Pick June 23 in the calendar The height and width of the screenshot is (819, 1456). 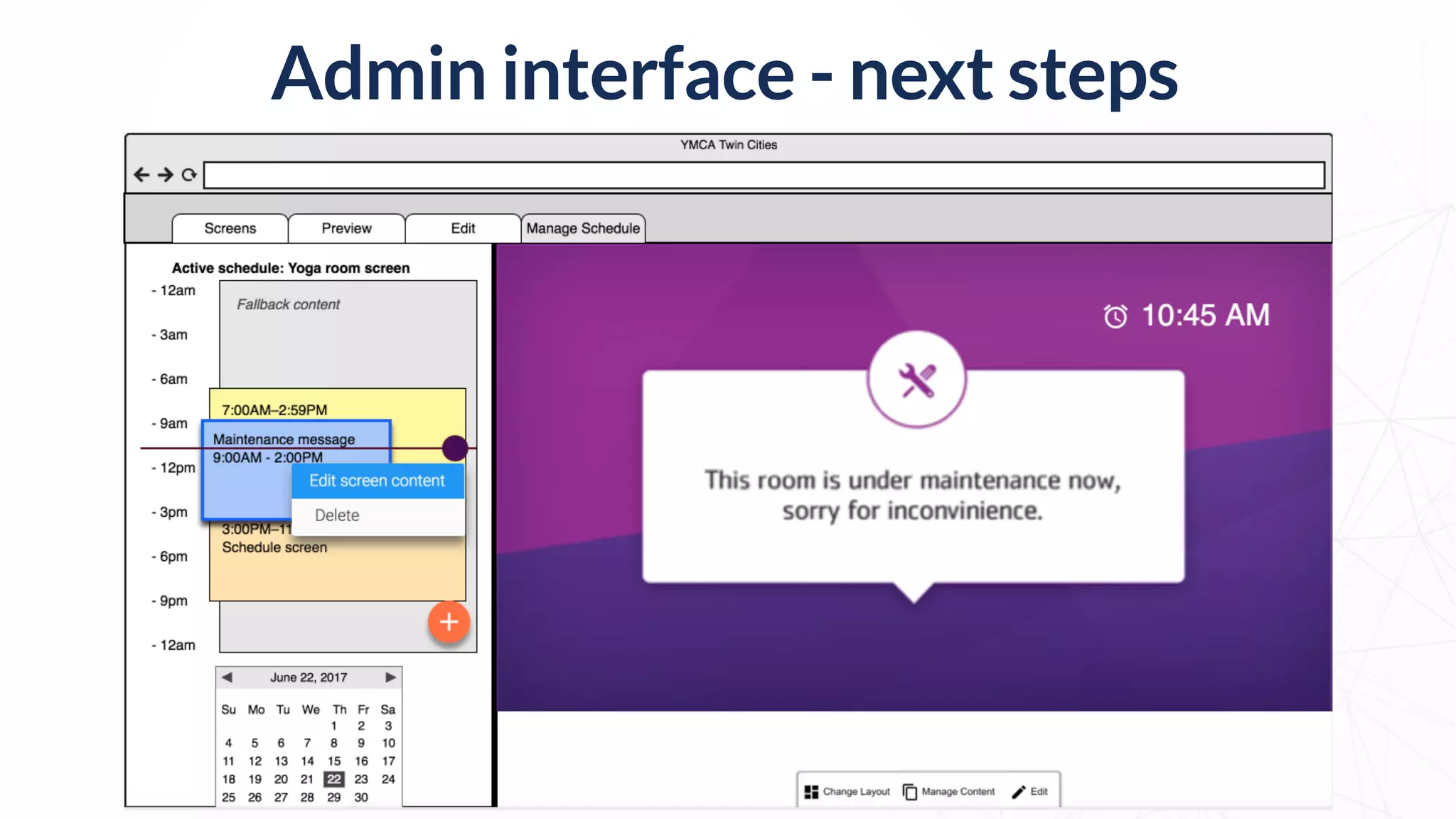pos(361,779)
